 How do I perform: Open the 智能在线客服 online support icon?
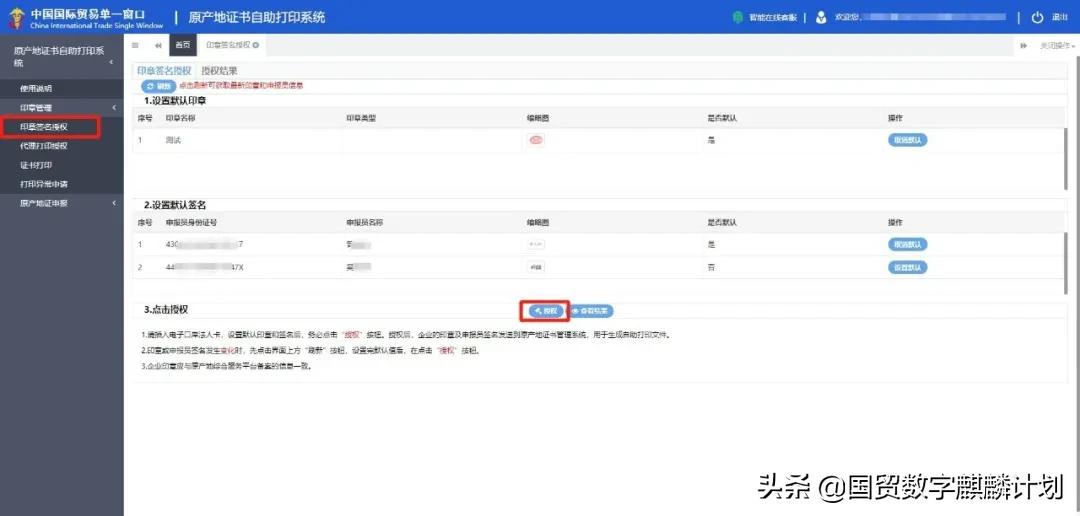tap(738, 18)
